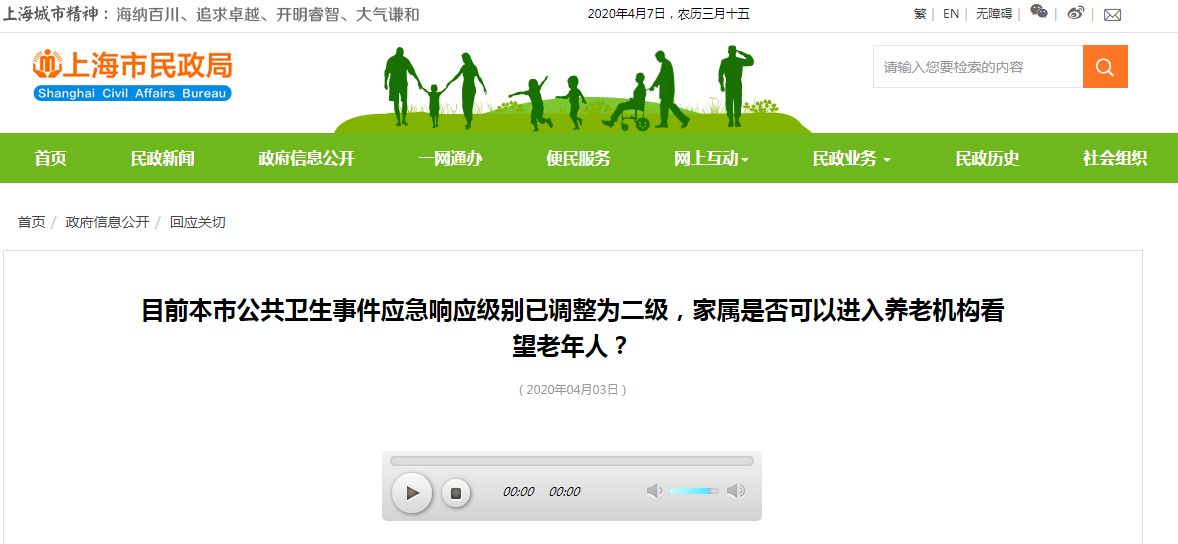1178x544 pixels.
Task: Adjust the volume slider bar
Action: click(x=693, y=491)
